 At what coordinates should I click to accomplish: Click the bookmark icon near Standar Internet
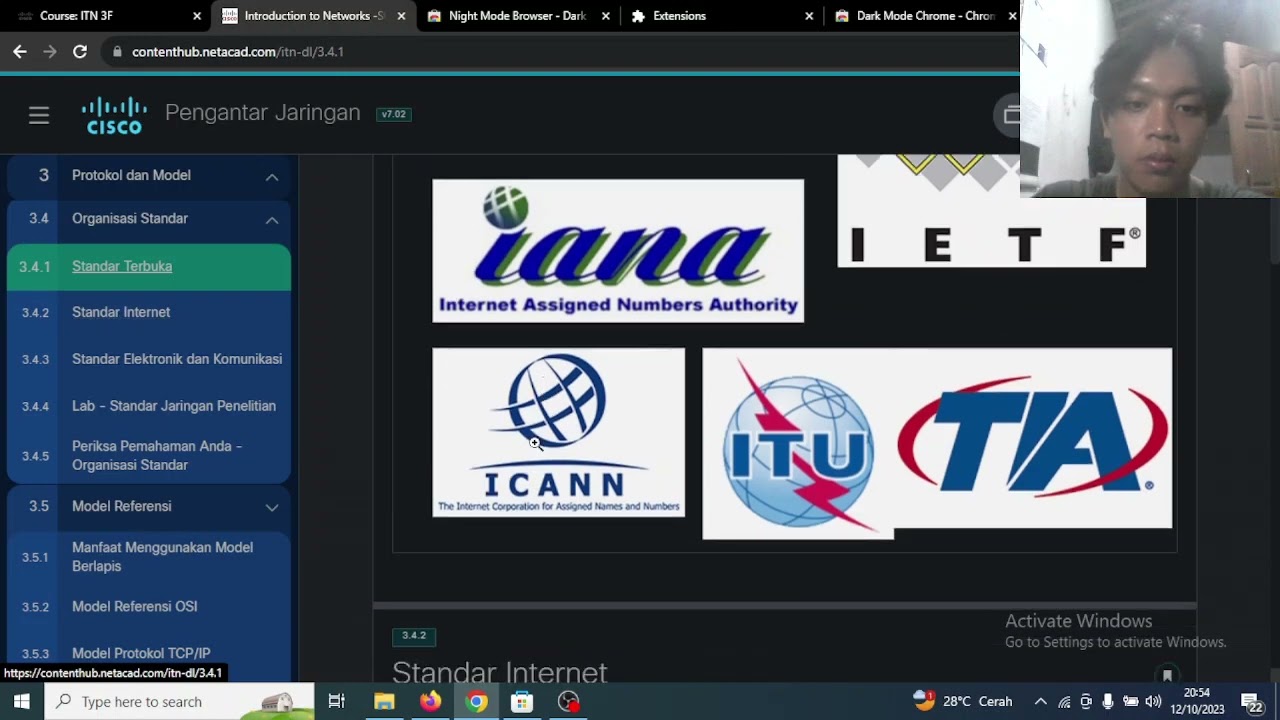1167,676
